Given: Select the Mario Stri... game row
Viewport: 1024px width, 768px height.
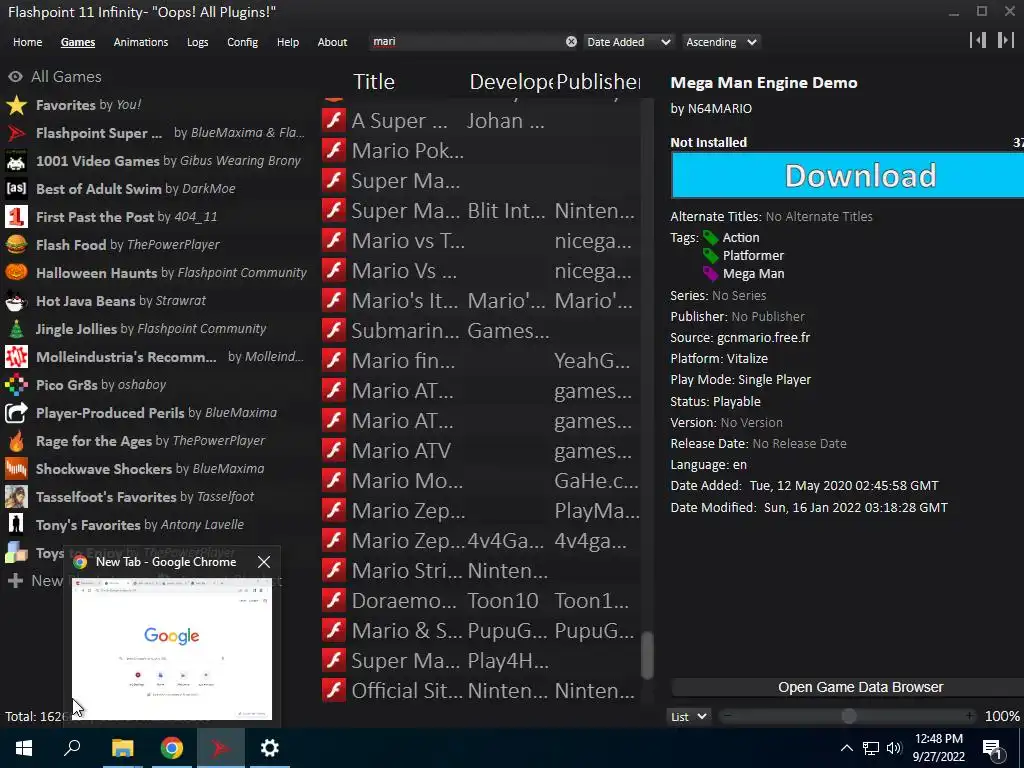Looking at the screenshot, I should tap(481, 570).
